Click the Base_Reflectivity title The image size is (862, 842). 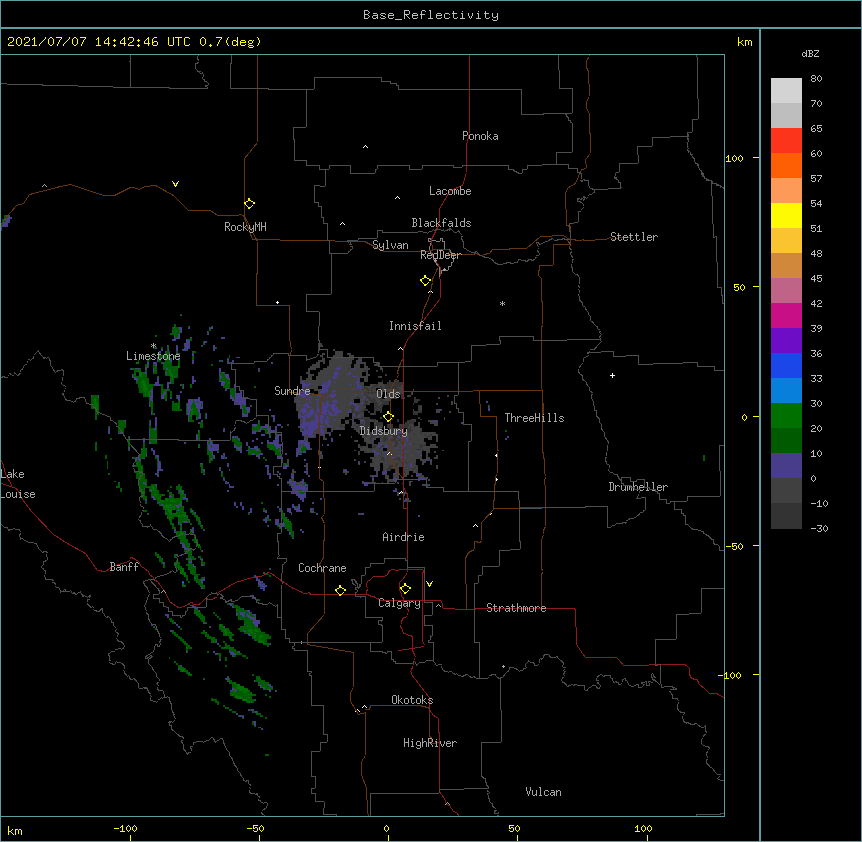[x=431, y=15]
